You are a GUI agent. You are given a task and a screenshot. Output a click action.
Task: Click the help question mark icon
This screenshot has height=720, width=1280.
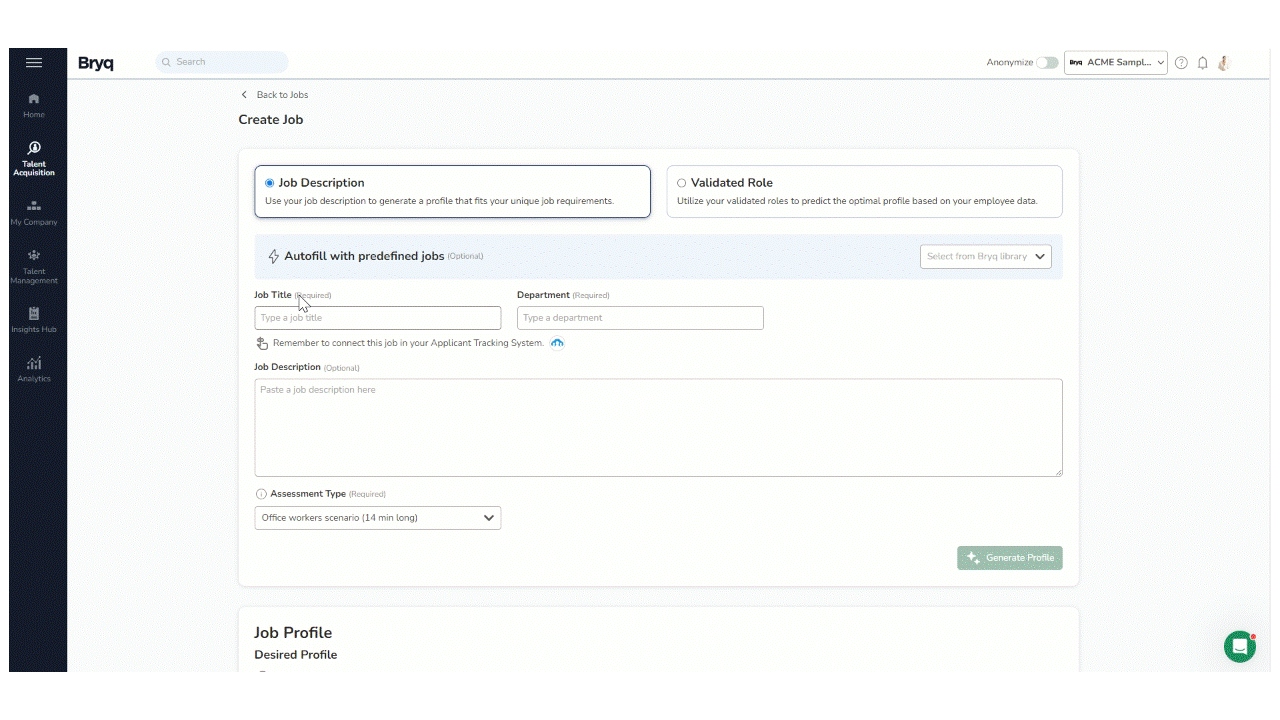(1181, 63)
